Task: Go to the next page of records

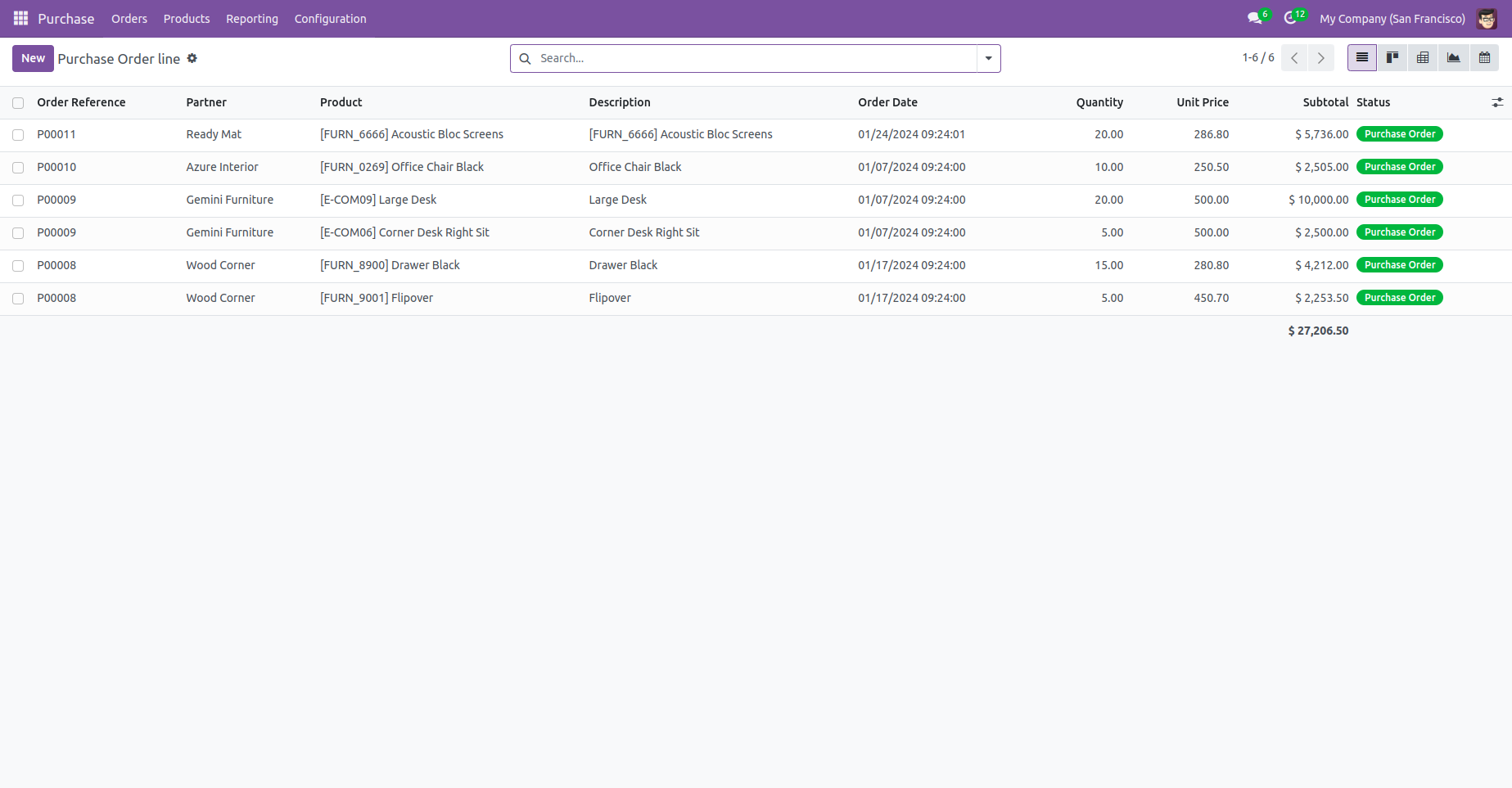Action: (1320, 58)
